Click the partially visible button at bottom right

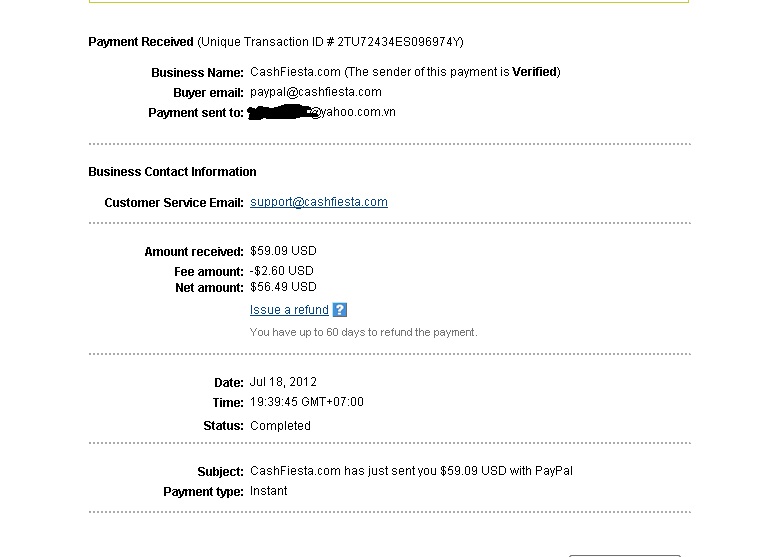coord(624,553)
